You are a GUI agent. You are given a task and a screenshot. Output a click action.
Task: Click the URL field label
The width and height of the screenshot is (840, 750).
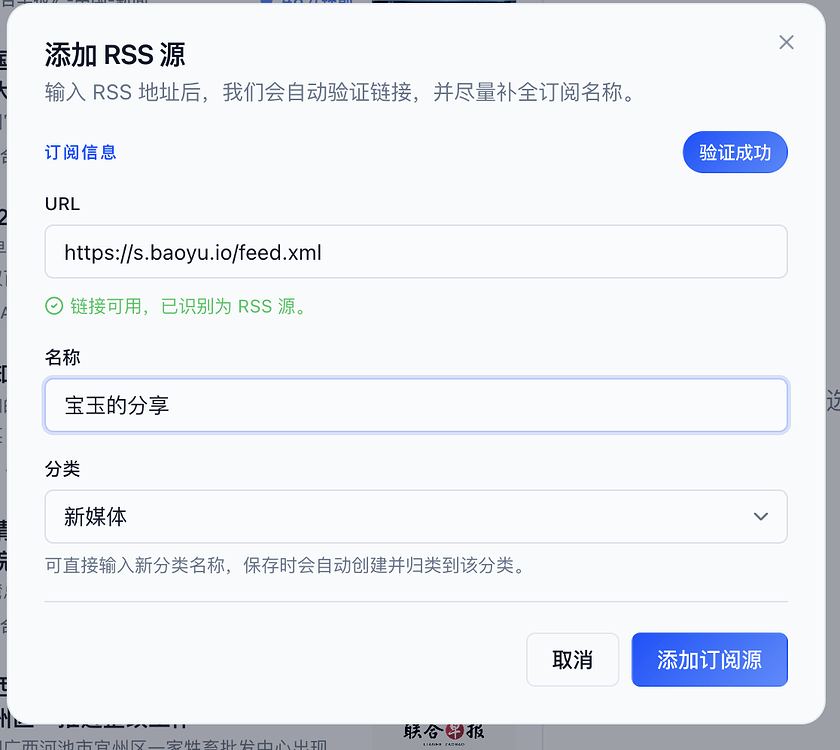tap(62, 204)
